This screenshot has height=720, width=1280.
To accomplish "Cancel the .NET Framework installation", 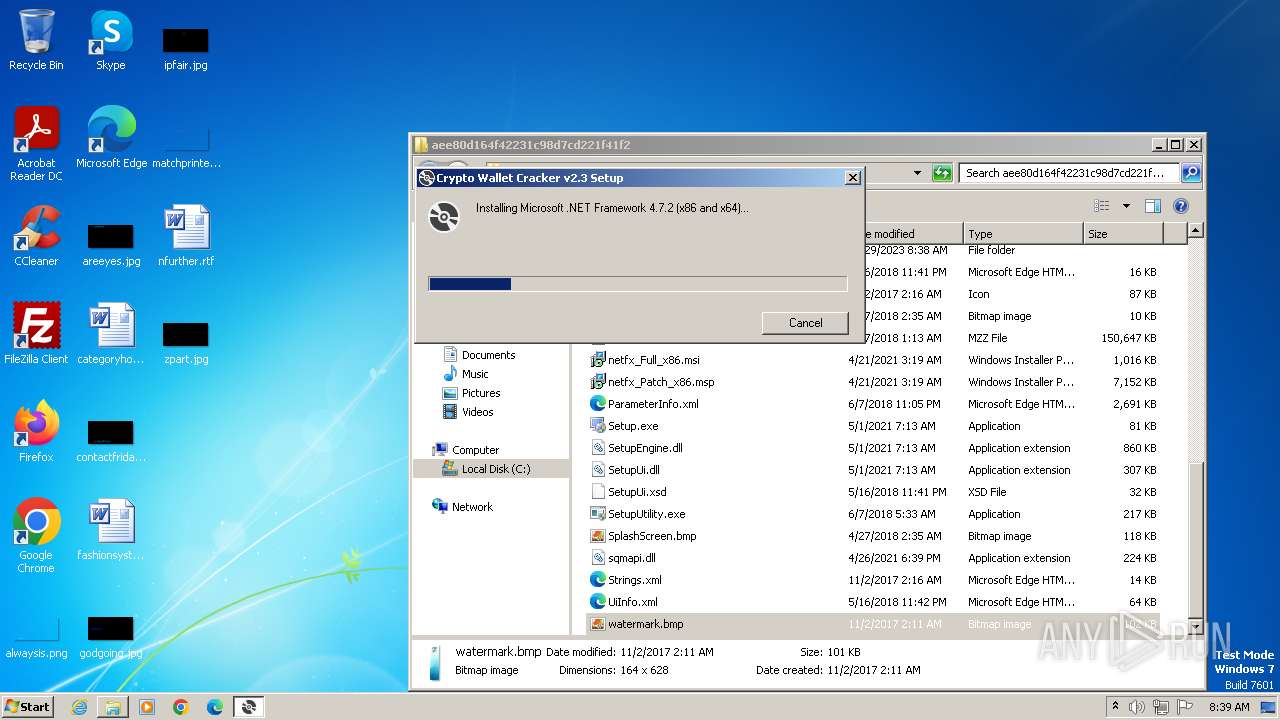I will (805, 323).
